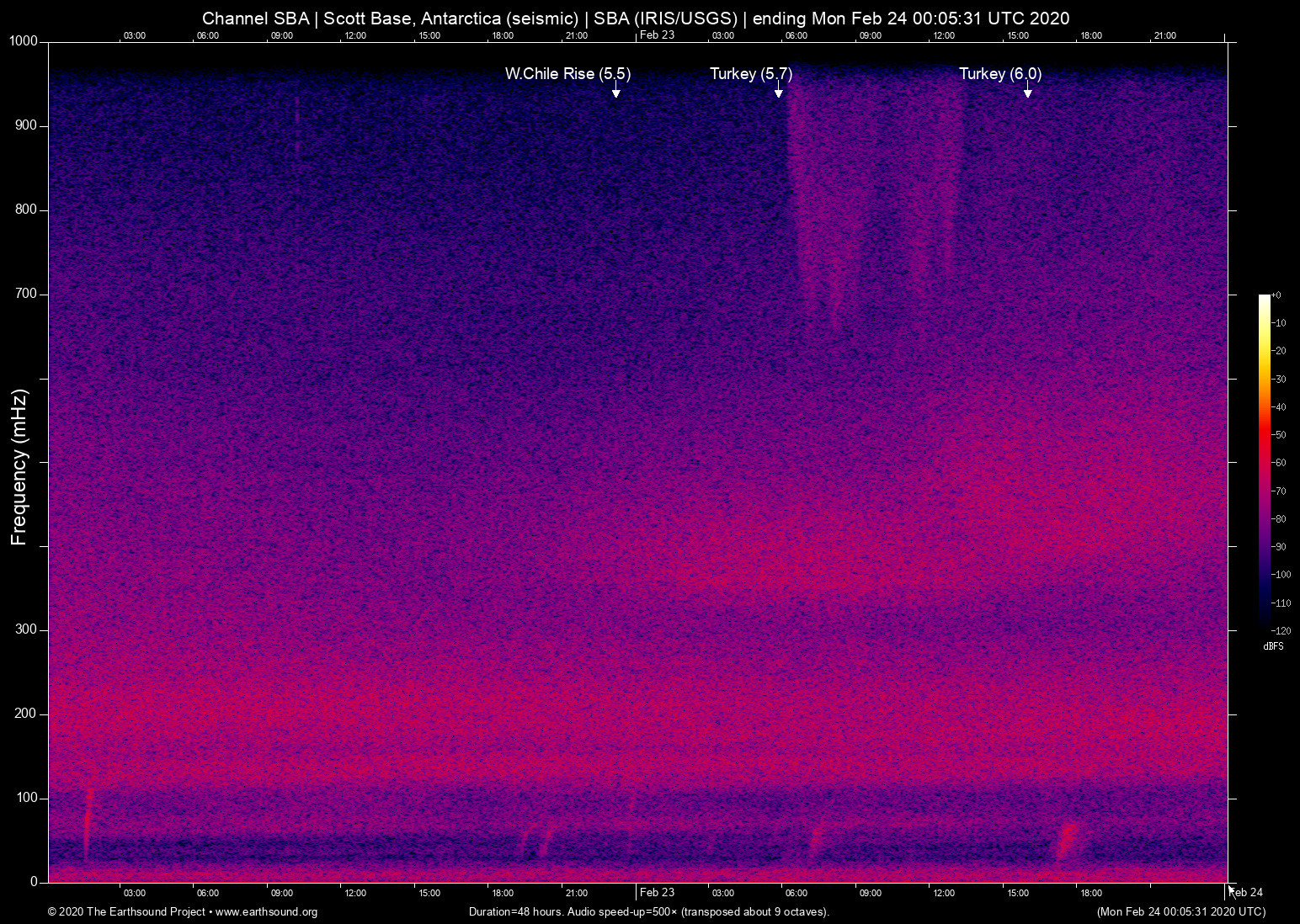Open the www.earthsound.org link in footer
This screenshot has width=1300, height=924.
coord(267,912)
